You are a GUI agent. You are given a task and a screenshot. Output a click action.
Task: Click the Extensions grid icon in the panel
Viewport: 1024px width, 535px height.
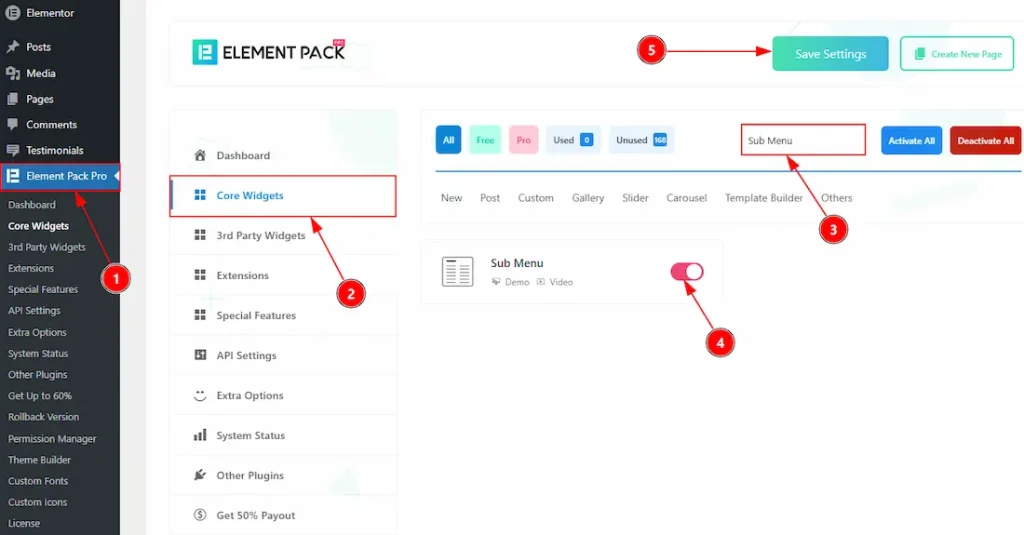click(x=200, y=275)
